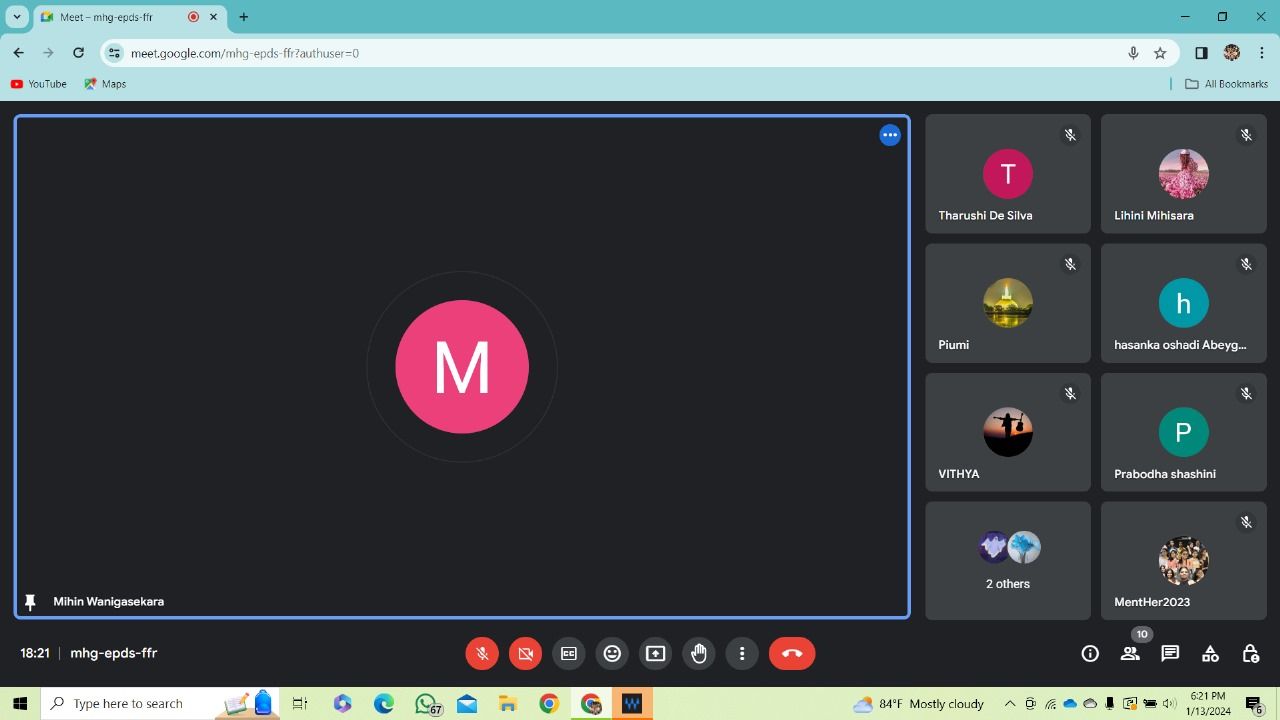1280x720 pixels.
Task: Open meeting details info icon
Action: 1090,653
